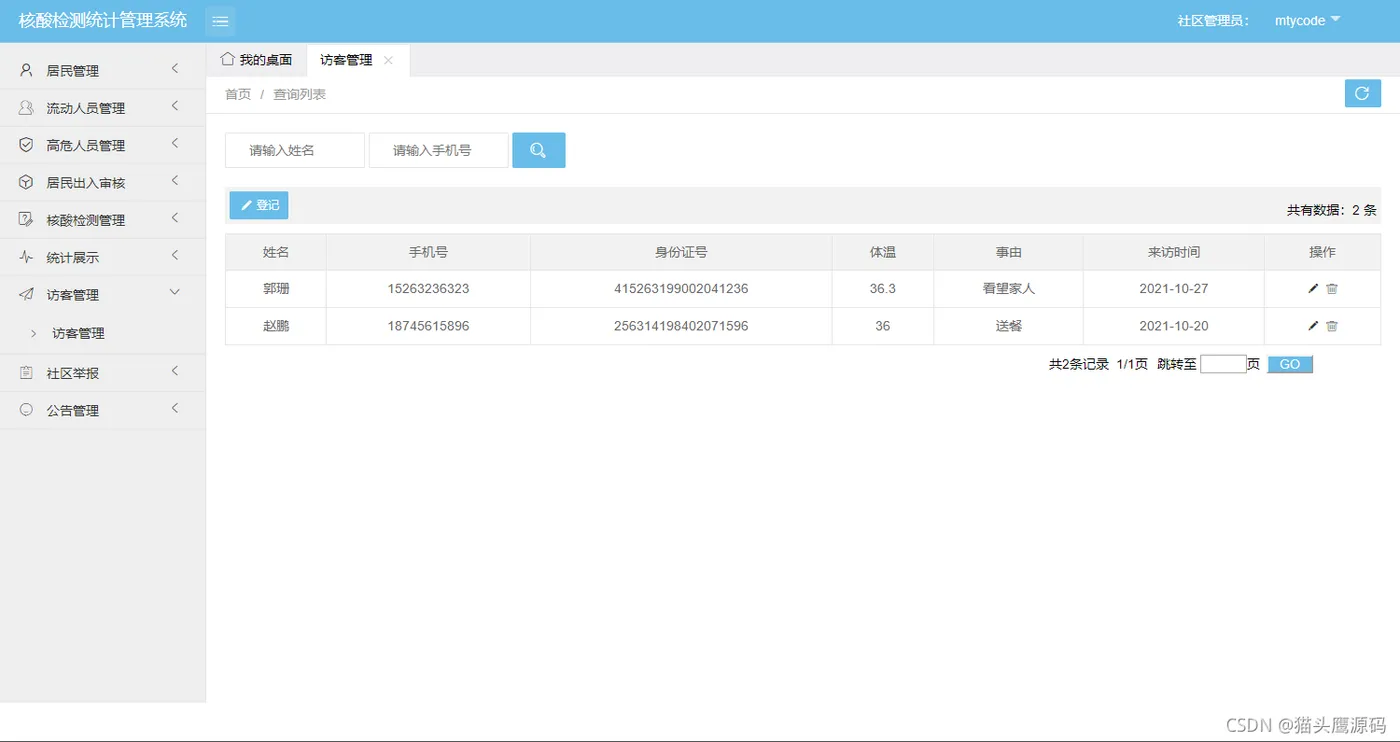This screenshot has height=742, width=1400.
Task: Edit the record for 郭珊
Action: pos(1313,289)
